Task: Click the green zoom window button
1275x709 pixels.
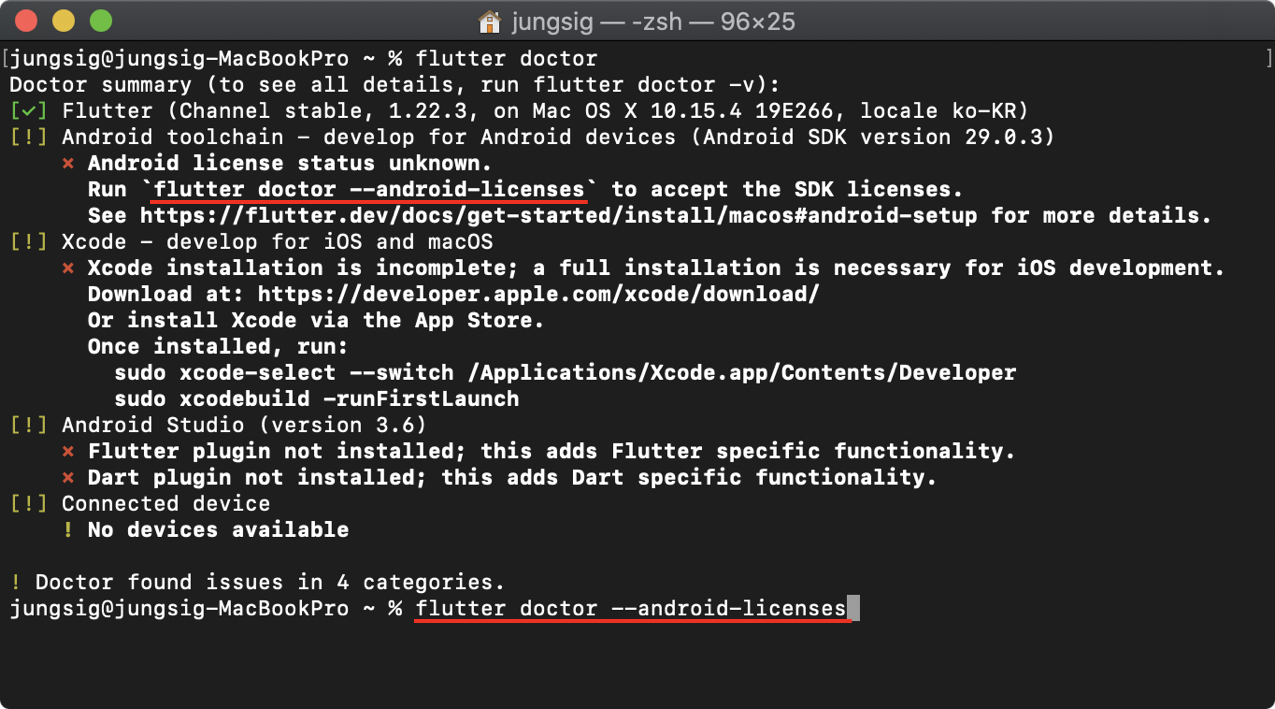Action: coord(100,20)
